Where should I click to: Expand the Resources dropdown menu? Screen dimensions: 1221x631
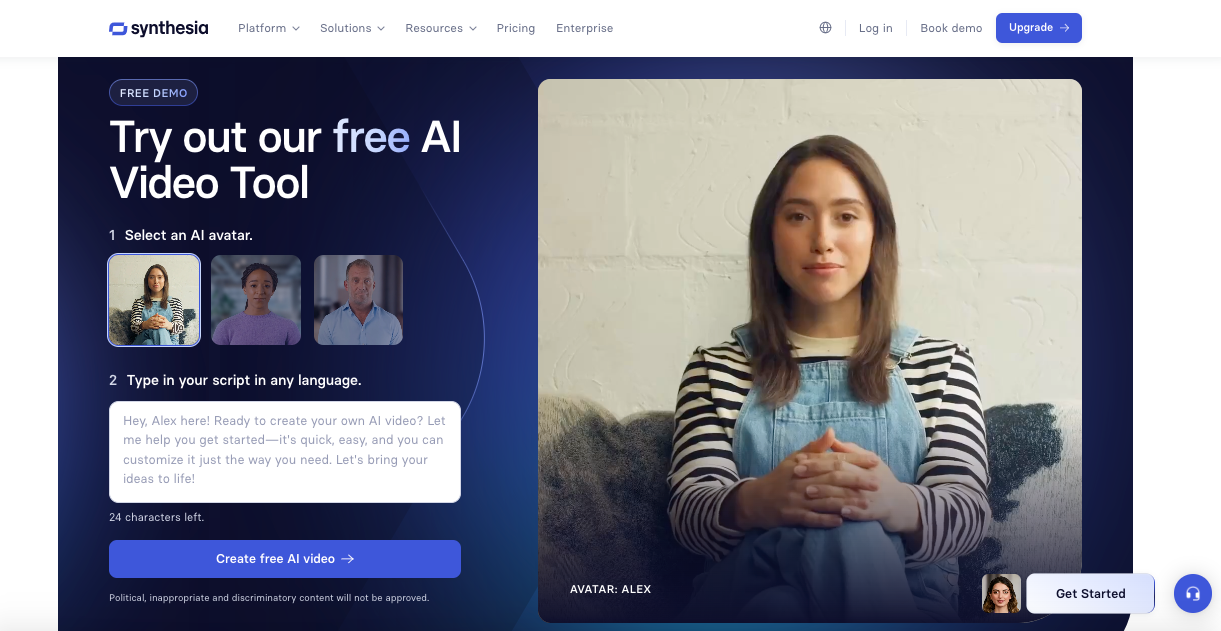[x=441, y=28]
